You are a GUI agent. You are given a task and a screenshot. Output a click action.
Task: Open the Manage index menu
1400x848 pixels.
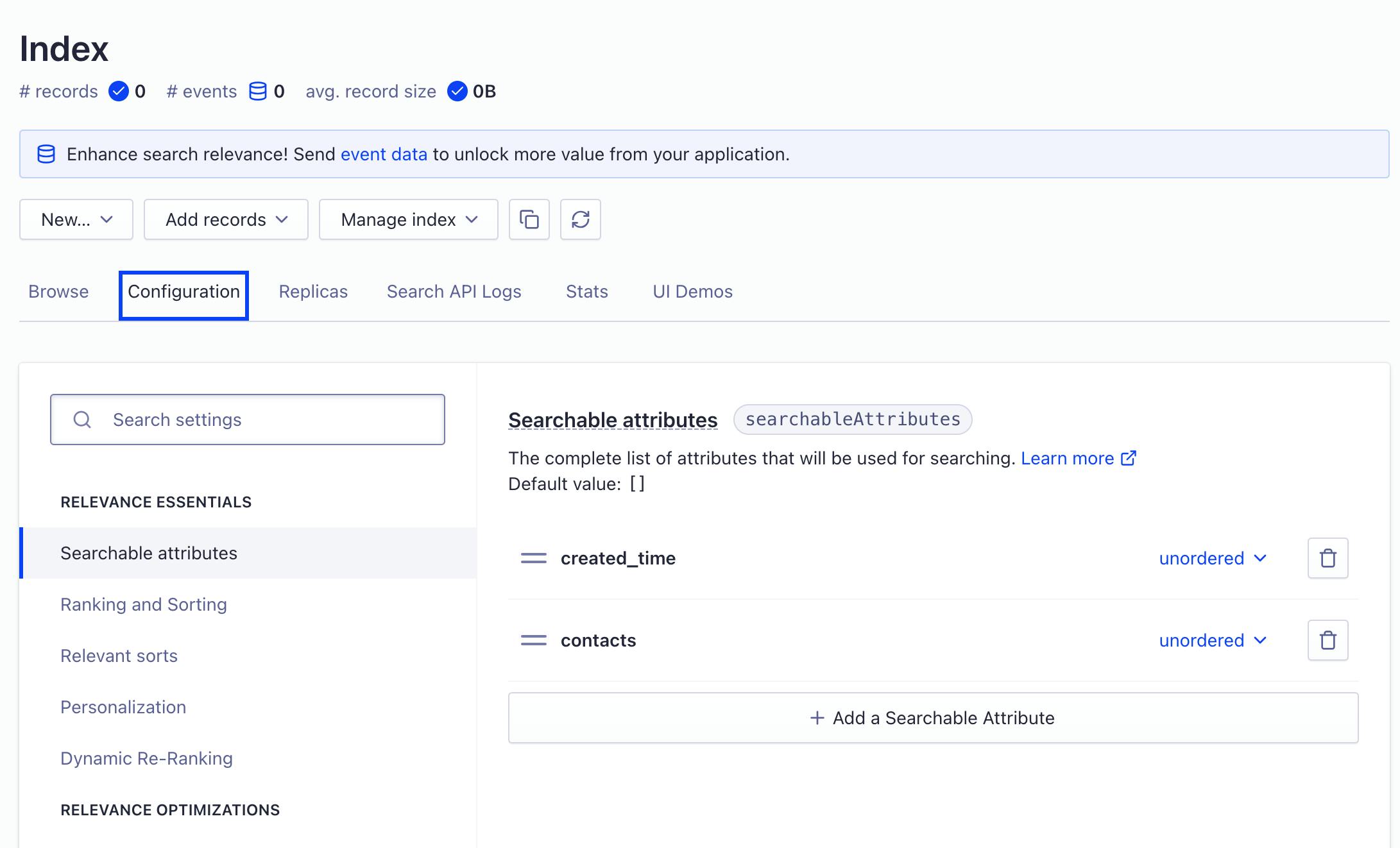point(408,219)
